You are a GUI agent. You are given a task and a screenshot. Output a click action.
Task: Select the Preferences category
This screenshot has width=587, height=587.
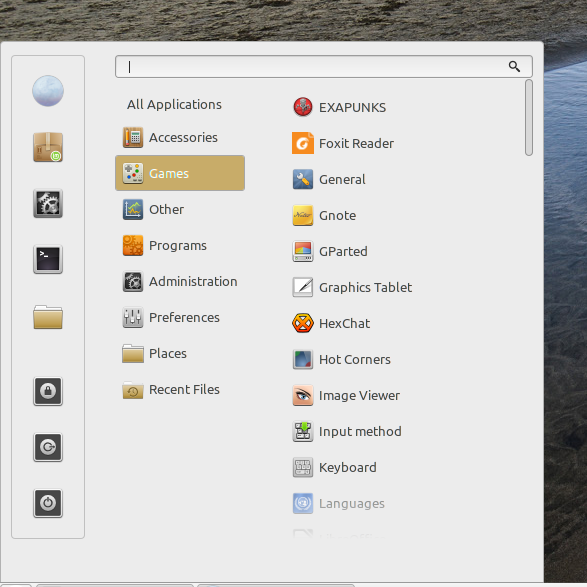click(x=180, y=317)
